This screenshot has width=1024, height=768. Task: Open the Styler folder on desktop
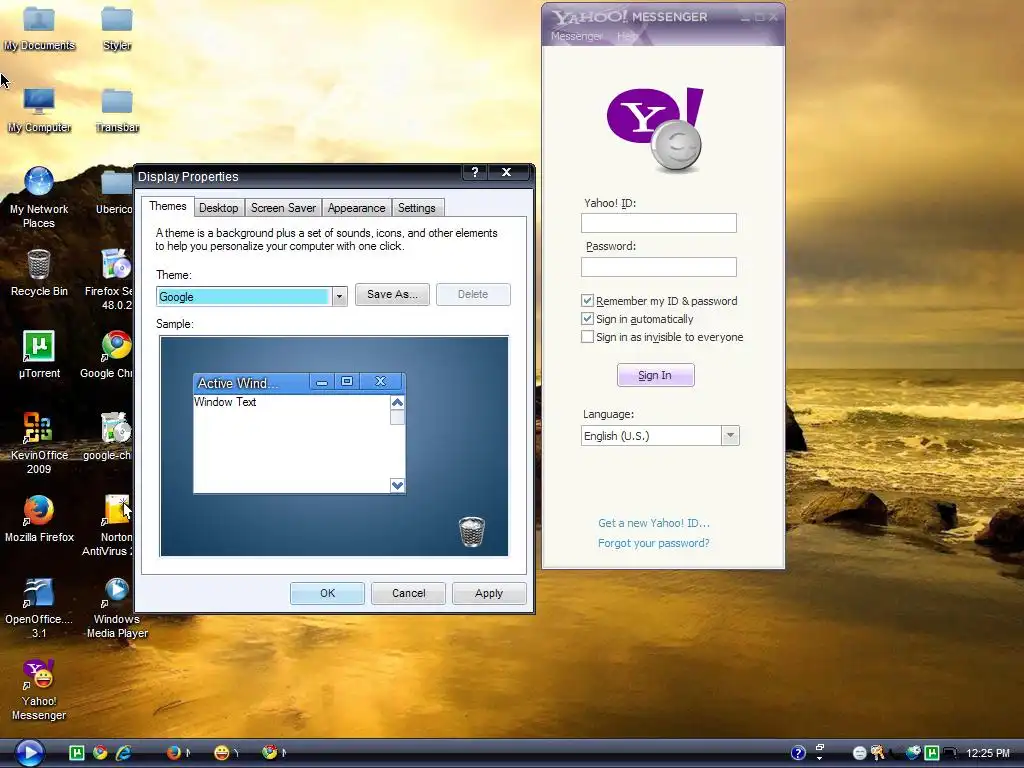[x=117, y=27]
